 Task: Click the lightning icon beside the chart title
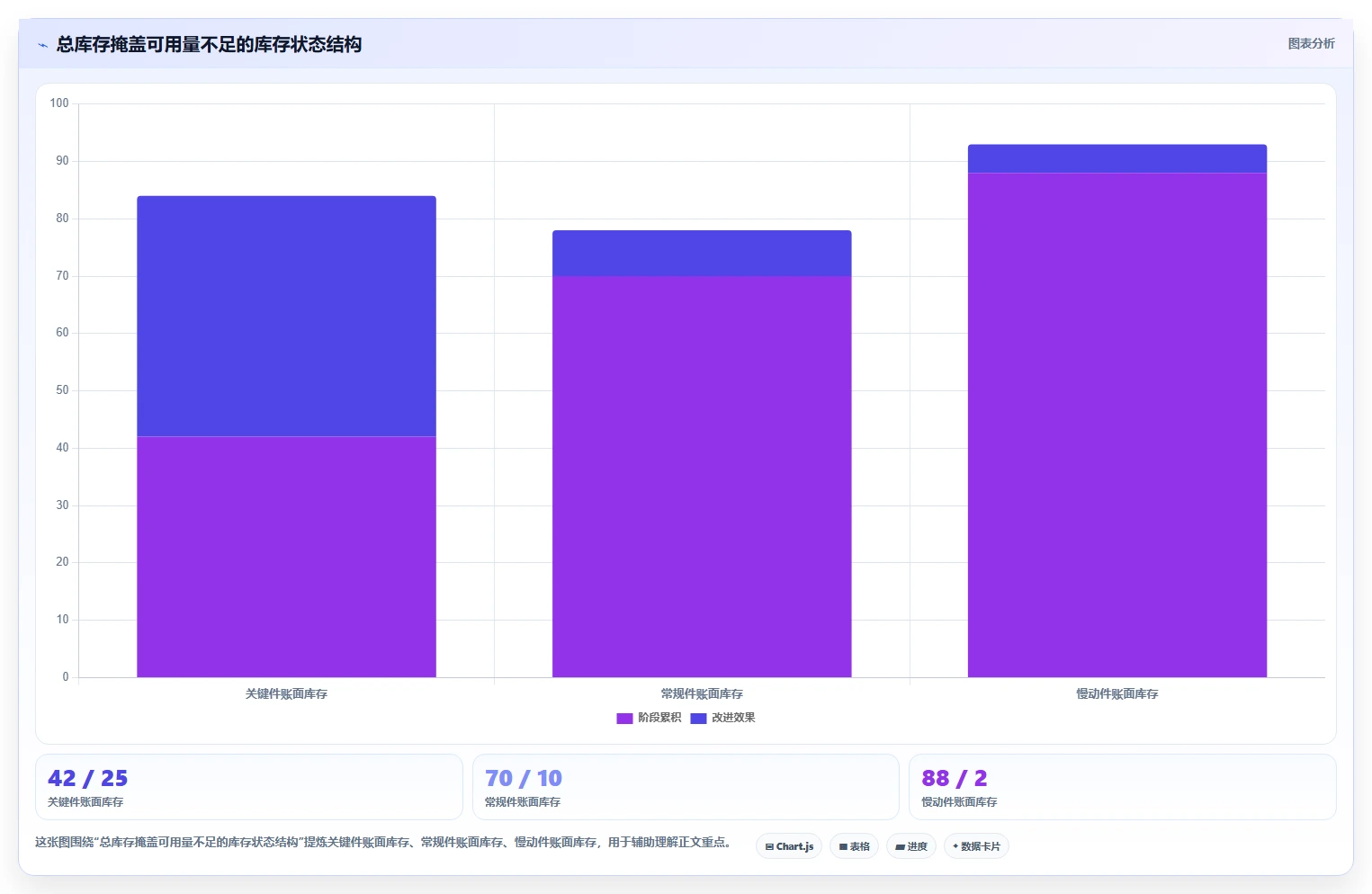coord(42,45)
